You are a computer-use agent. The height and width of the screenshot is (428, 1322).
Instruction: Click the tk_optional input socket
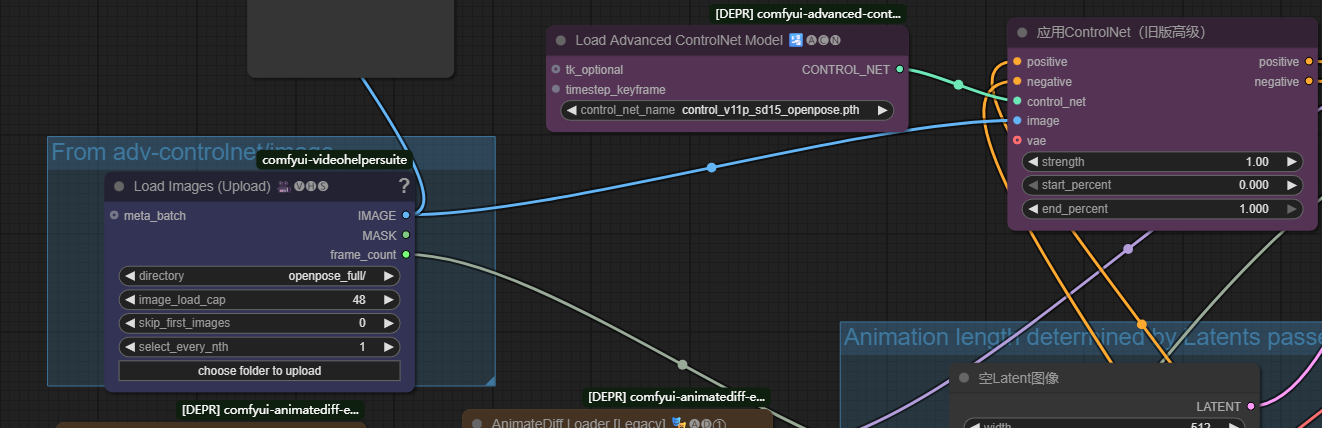pyautogui.click(x=555, y=69)
